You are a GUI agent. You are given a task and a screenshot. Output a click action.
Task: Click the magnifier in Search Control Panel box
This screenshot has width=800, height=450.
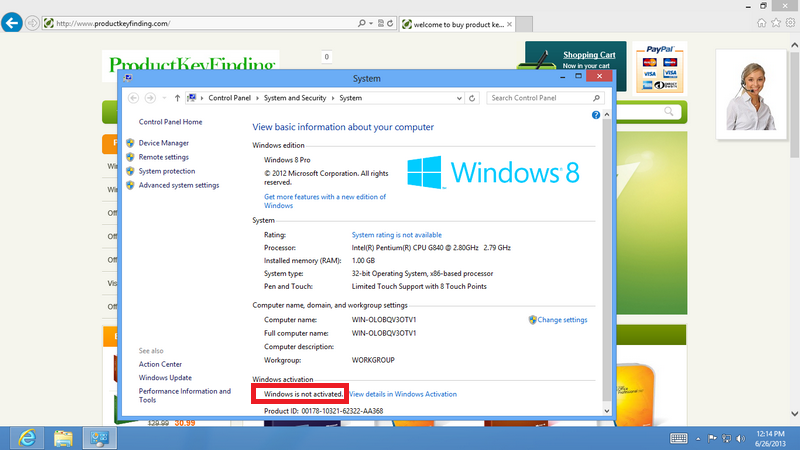point(596,98)
